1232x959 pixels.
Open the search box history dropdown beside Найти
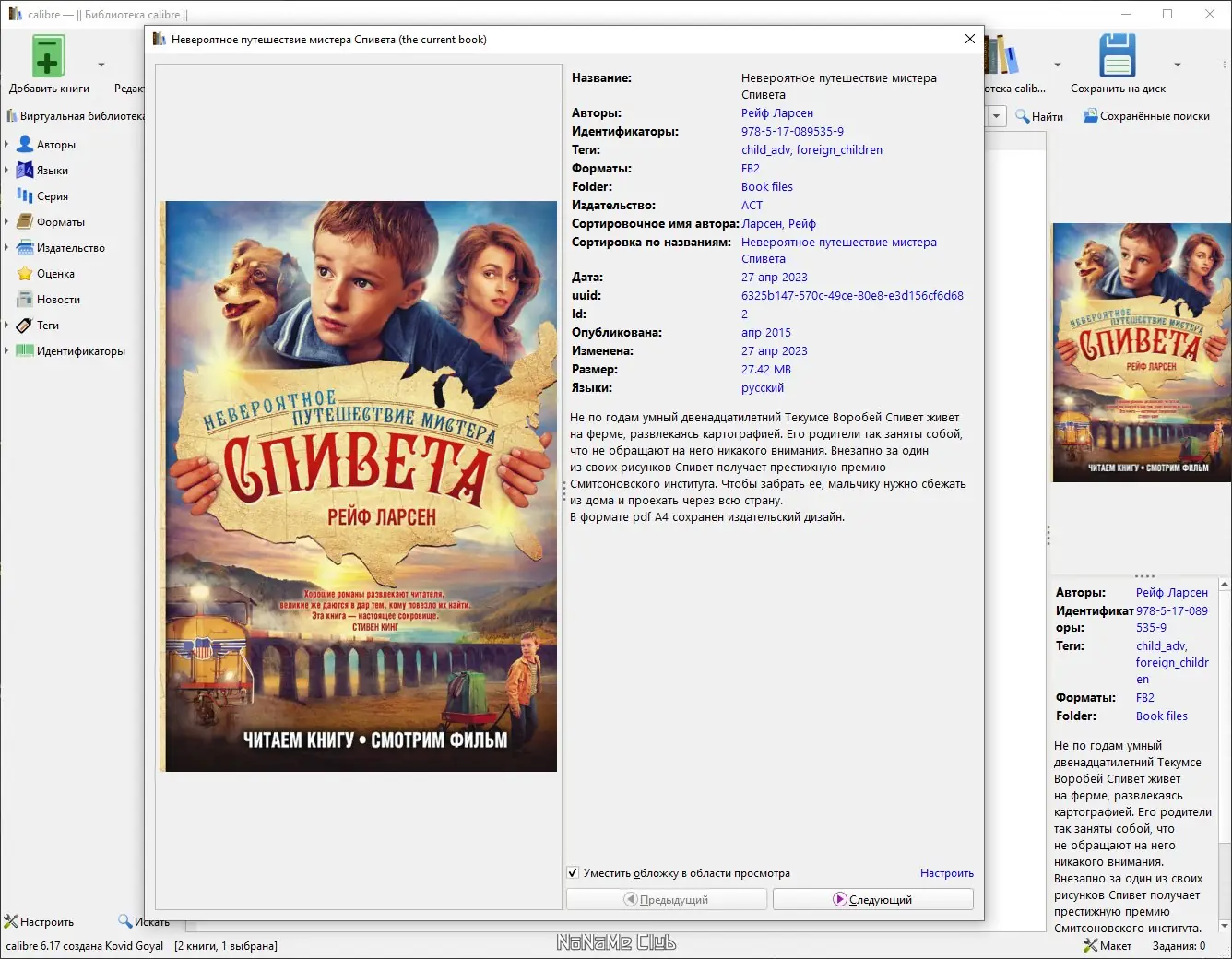click(x=996, y=116)
